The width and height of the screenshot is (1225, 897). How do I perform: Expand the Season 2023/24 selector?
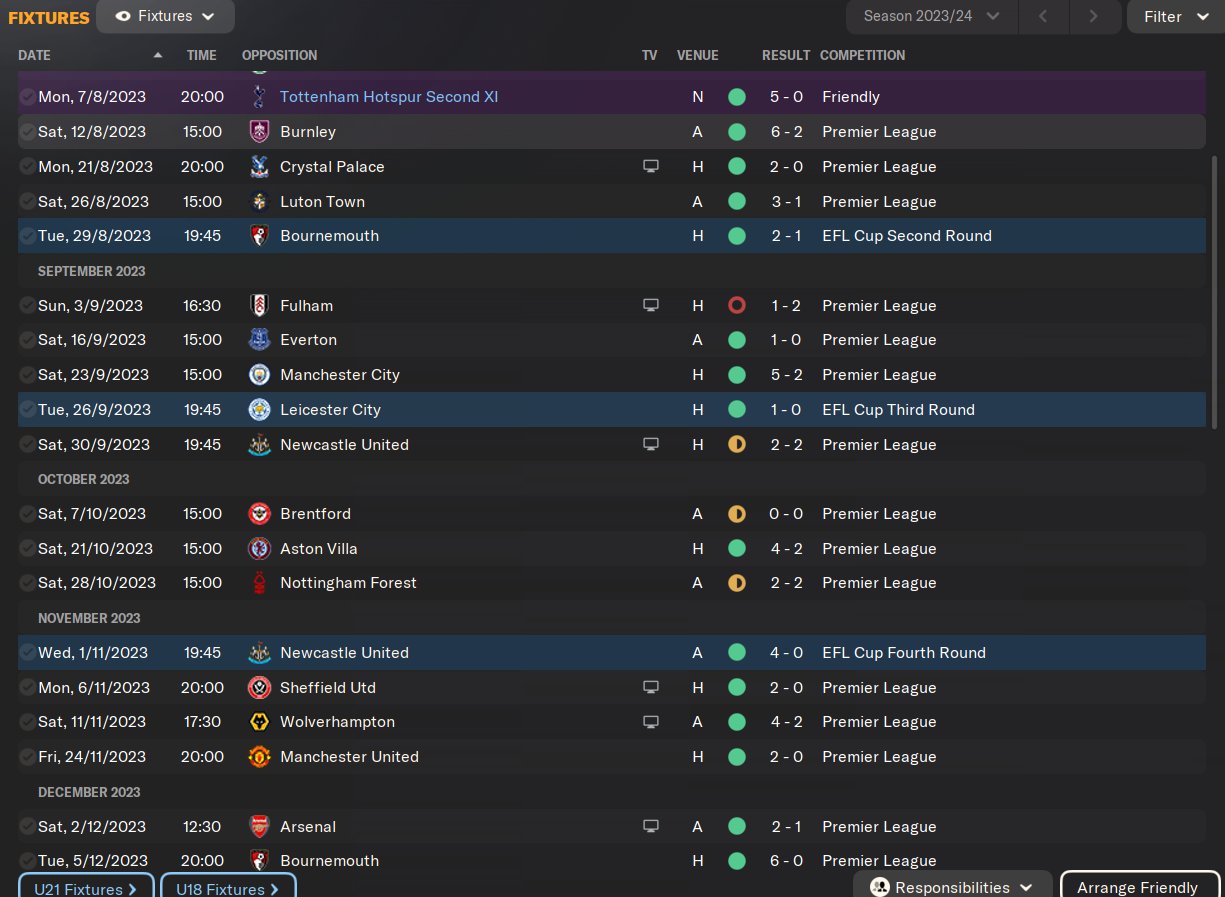pos(931,16)
